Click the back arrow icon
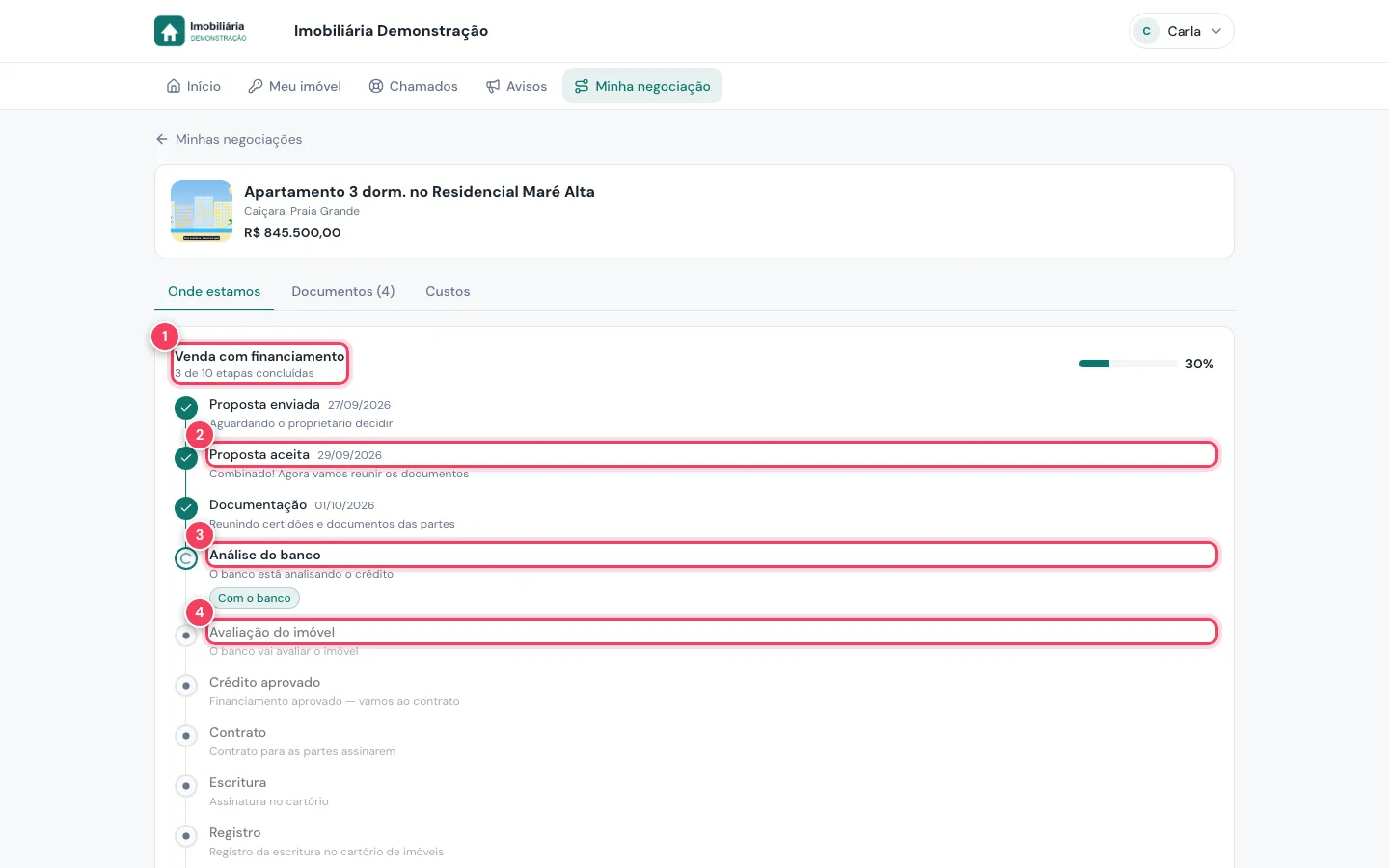The width and height of the screenshot is (1389, 868). [x=162, y=139]
